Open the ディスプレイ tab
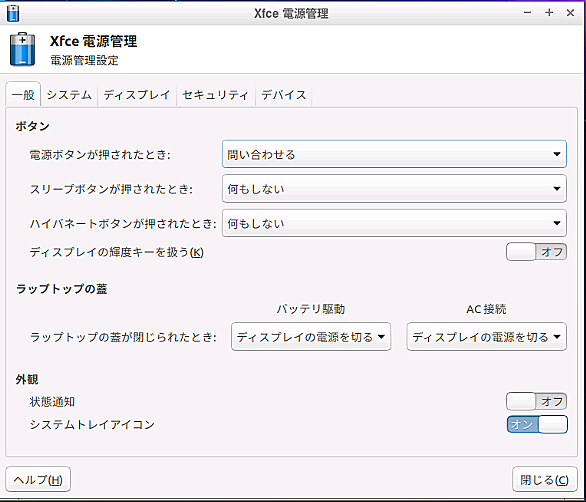The width and height of the screenshot is (586, 502). (x=137, y=95)
